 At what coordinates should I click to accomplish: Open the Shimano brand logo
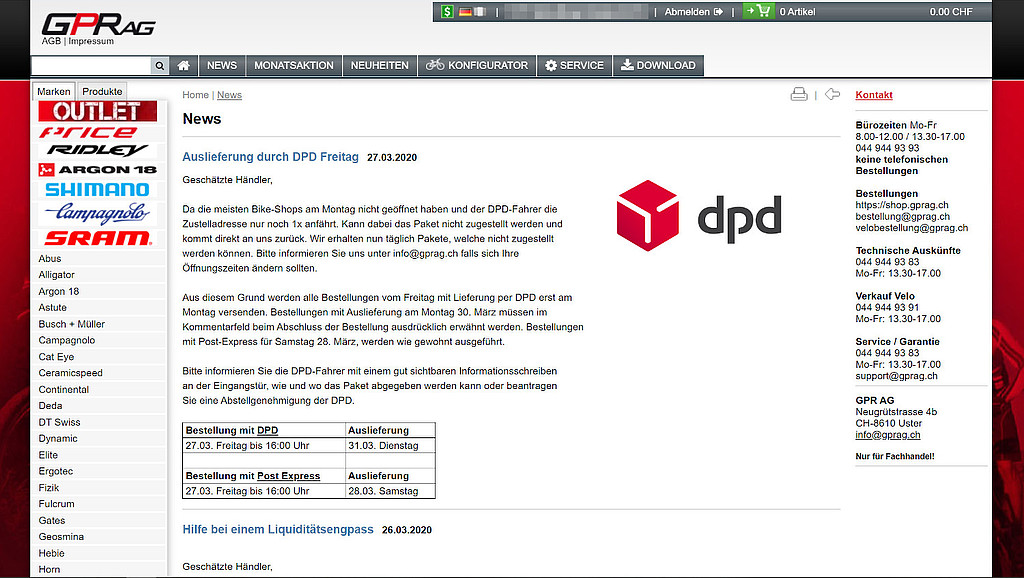point(97,190)
